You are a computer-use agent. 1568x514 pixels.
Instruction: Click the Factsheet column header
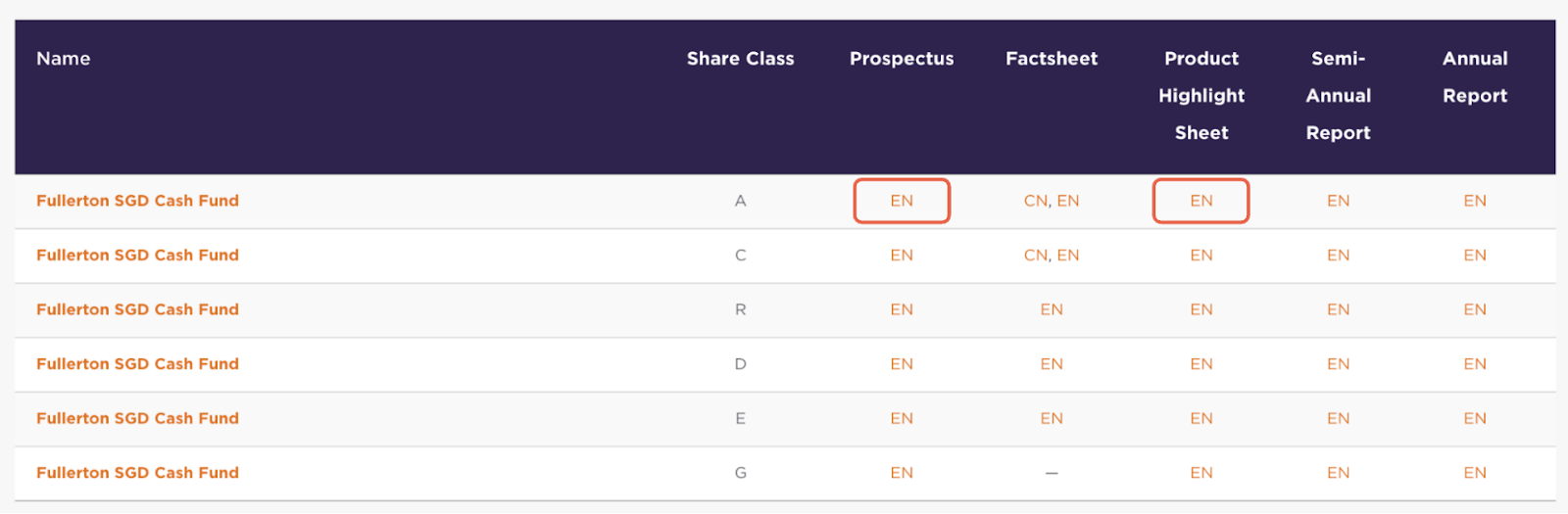pyautogui.click(x=1052, y=59)
